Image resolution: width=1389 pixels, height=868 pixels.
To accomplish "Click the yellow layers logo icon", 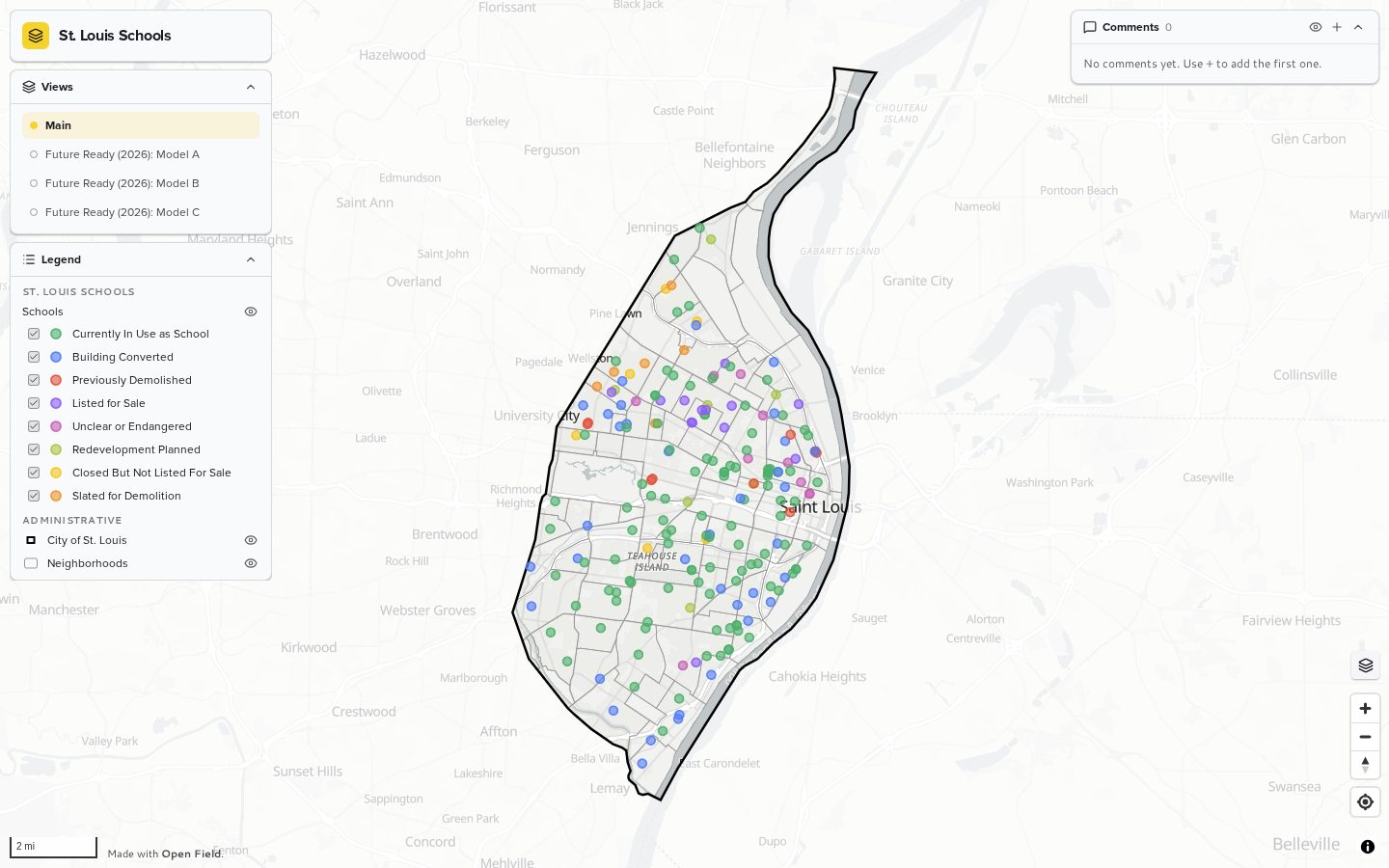I will (x=36, y=36).
